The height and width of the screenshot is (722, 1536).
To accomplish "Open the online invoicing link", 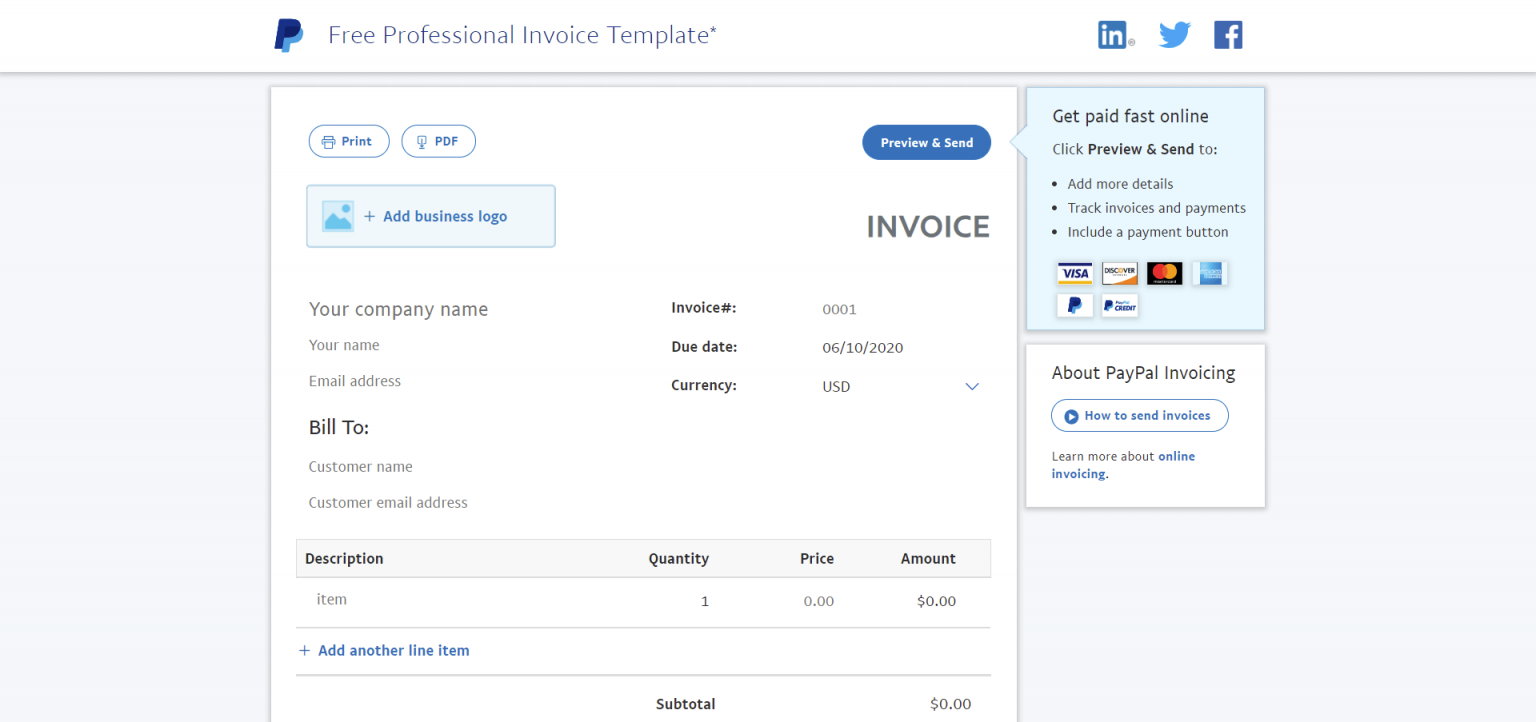I will tap(1176, 456).
